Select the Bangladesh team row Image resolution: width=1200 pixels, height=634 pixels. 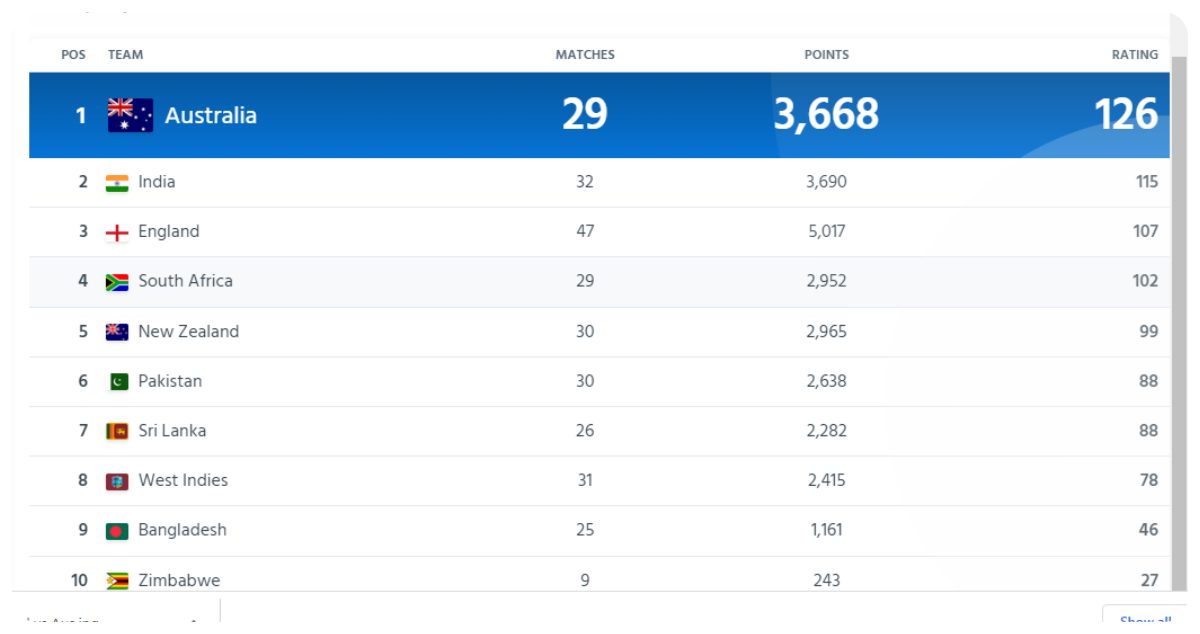point(600,530)
